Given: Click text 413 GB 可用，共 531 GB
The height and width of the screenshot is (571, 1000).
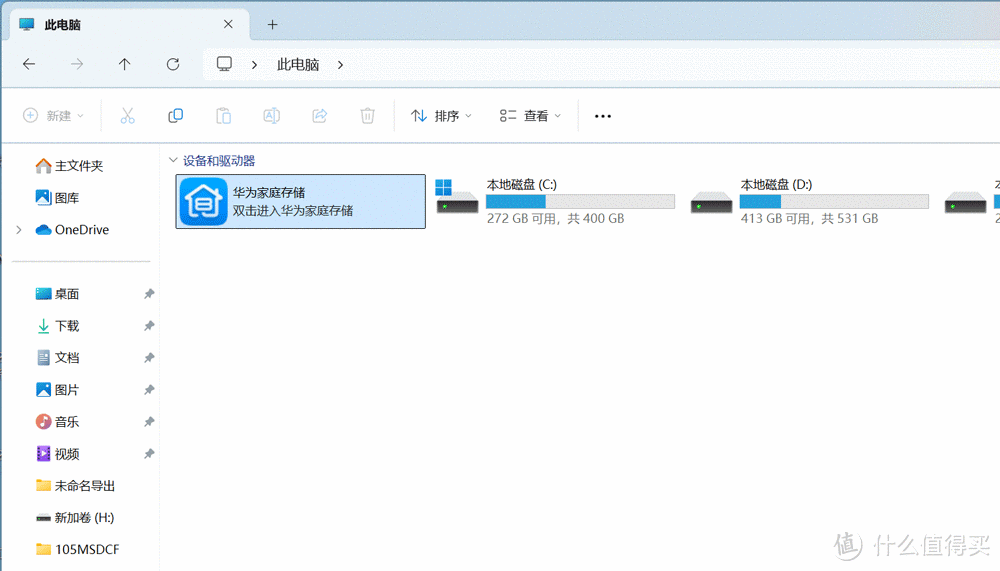Looking at the screenshot, I should pos(809,219).
